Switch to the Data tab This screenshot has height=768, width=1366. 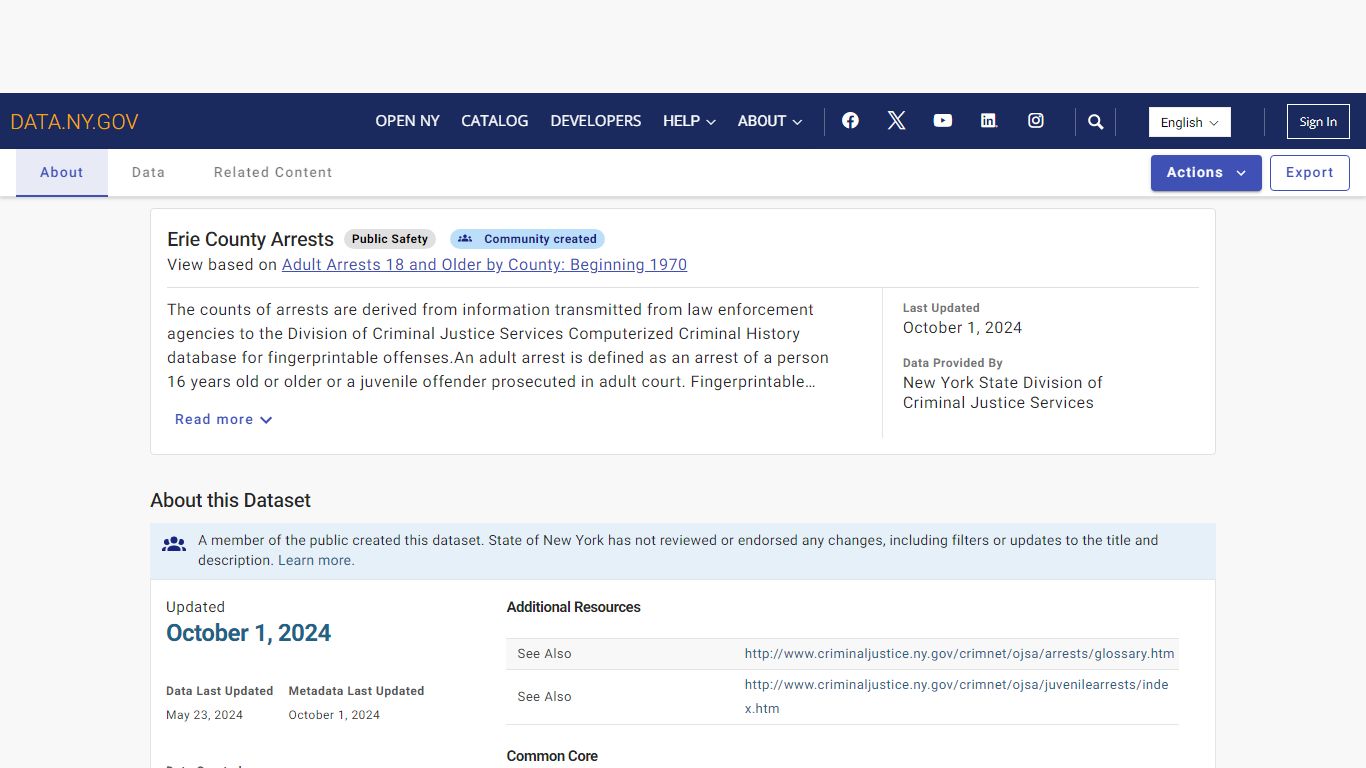click(148, 173)
